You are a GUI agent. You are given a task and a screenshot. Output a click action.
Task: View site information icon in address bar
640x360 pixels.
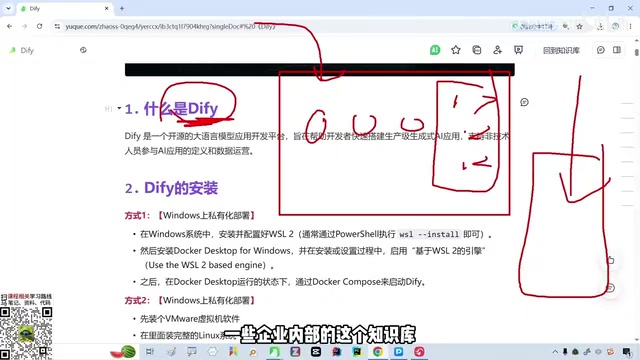point(57,26)
